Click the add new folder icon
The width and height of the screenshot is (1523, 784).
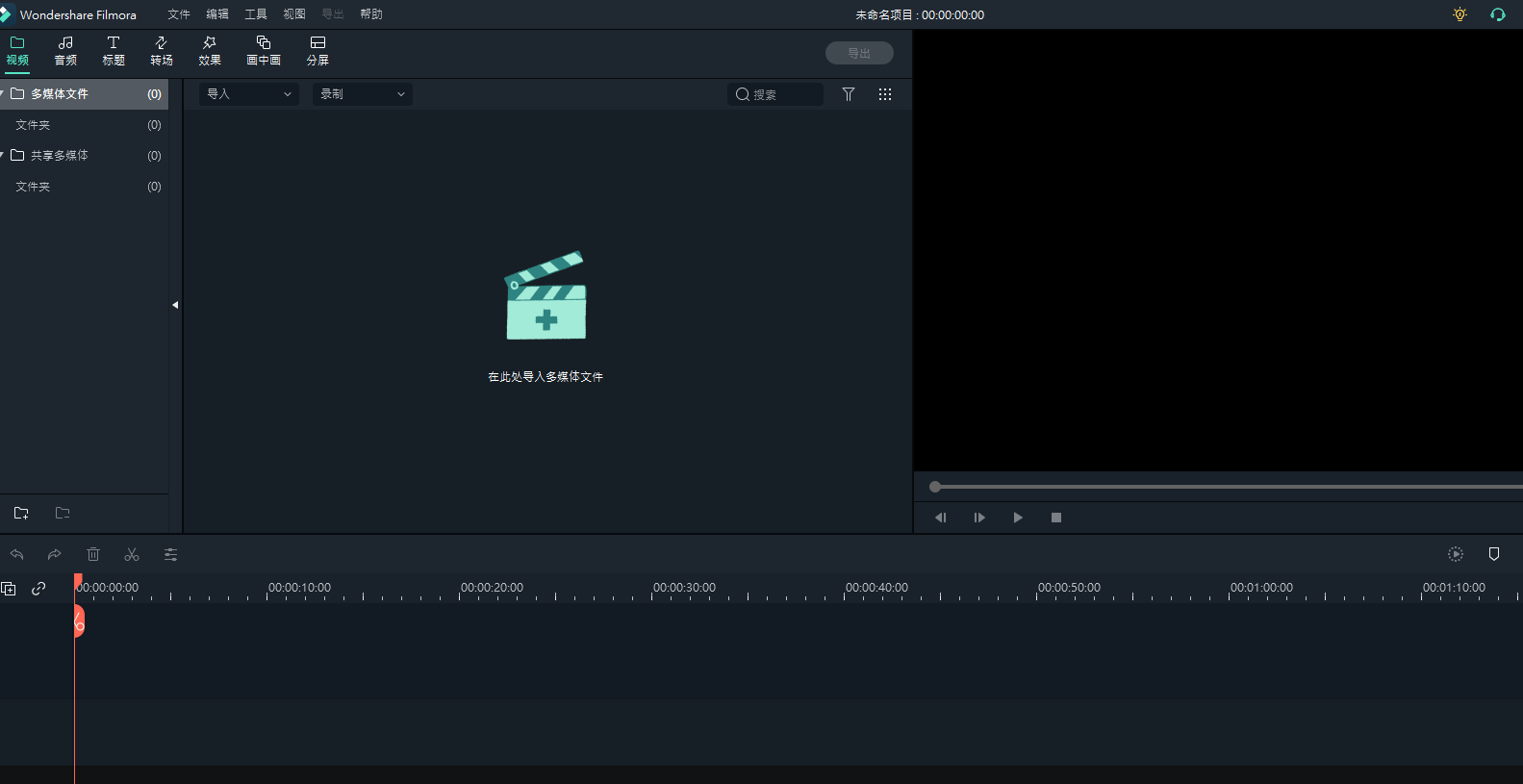tap(21, 513)
